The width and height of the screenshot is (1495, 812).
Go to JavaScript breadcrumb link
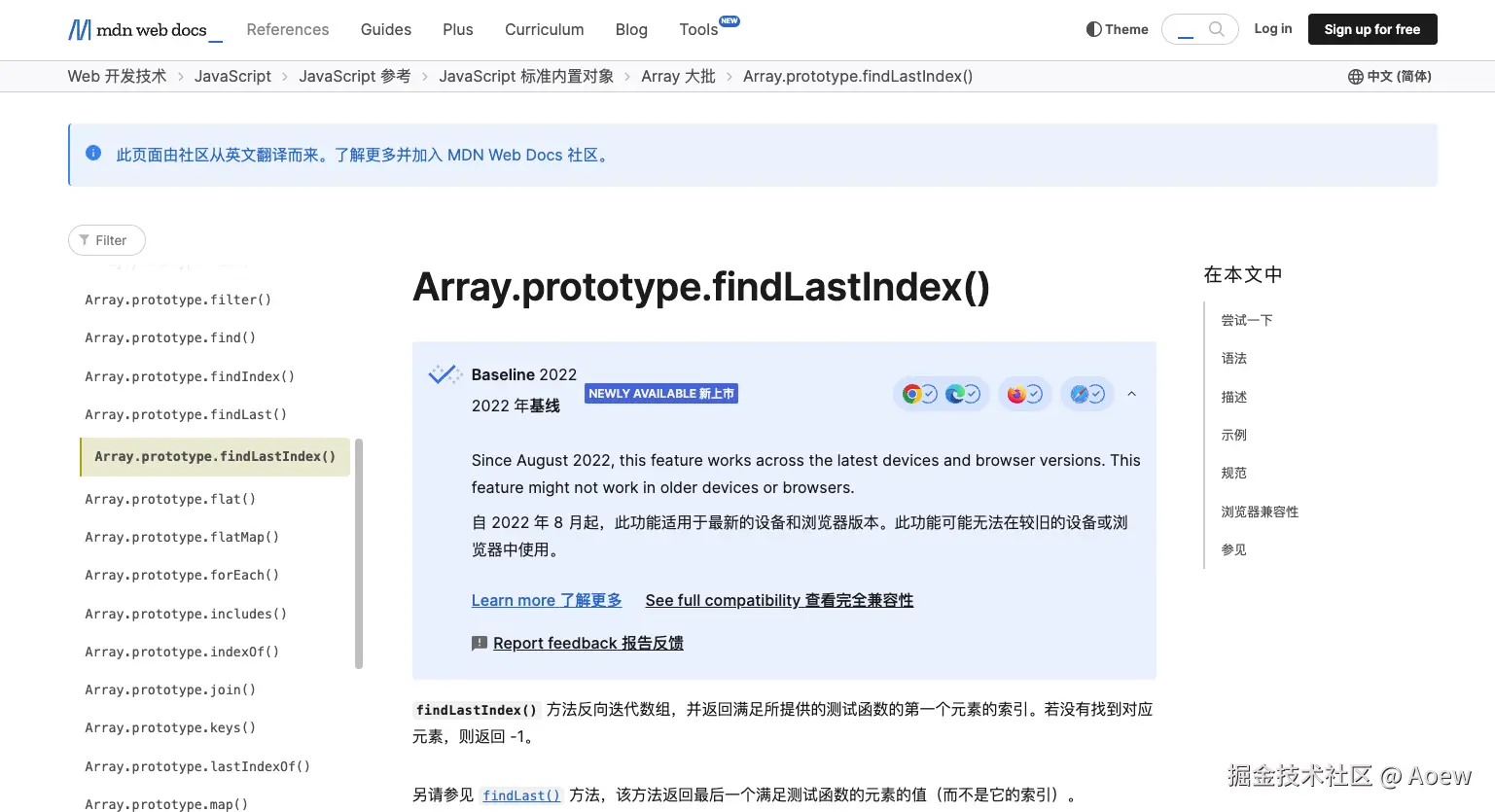point(232,76)
